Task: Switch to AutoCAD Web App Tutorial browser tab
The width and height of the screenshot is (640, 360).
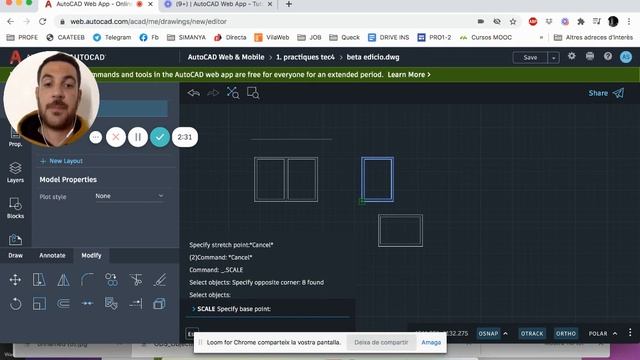Action: tap(218, 4)
